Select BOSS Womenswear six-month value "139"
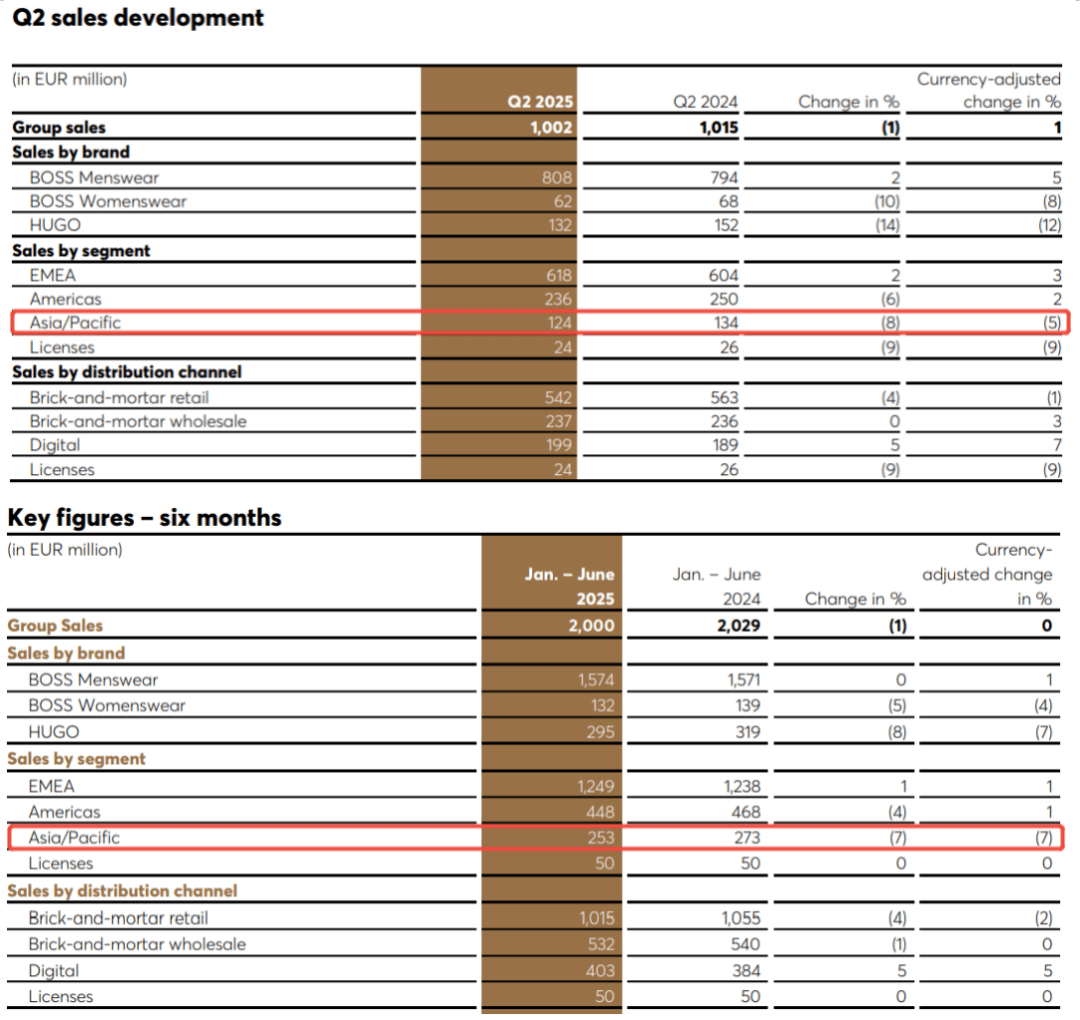This screenshot has width=1080, height=1020. [747, 705]
